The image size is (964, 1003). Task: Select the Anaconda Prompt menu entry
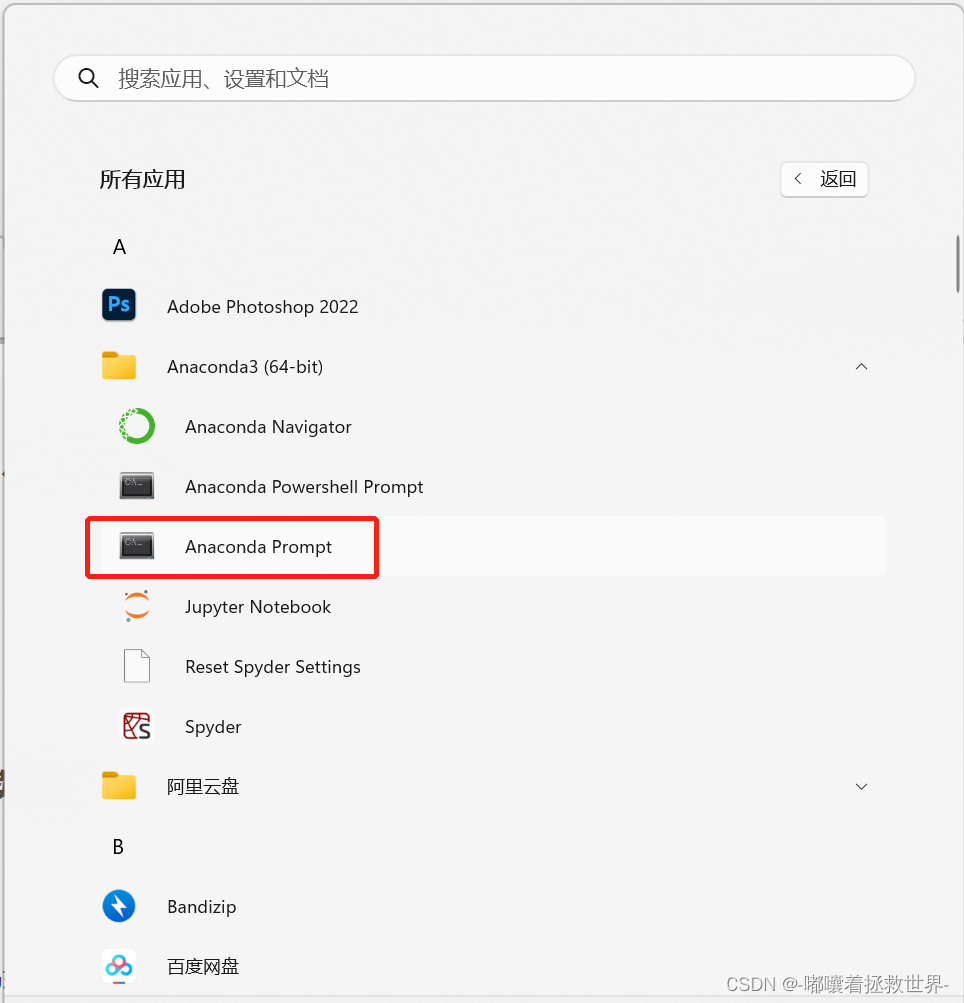click(486, 546)
